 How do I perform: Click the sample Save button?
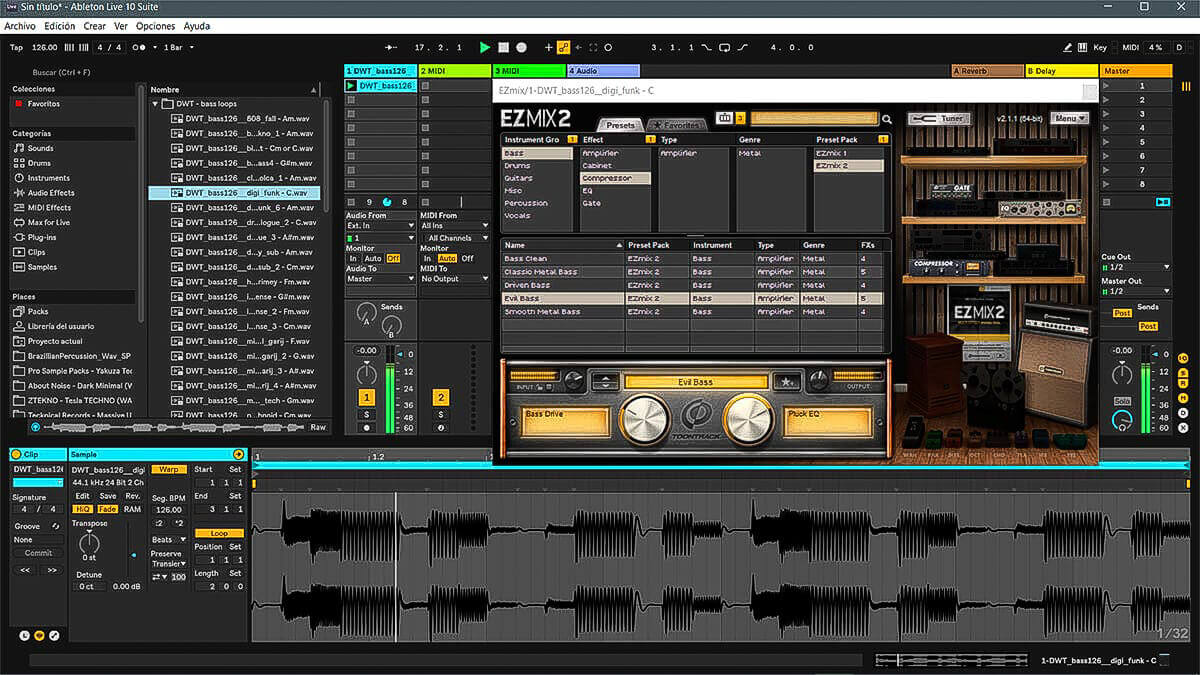[108, 496]
